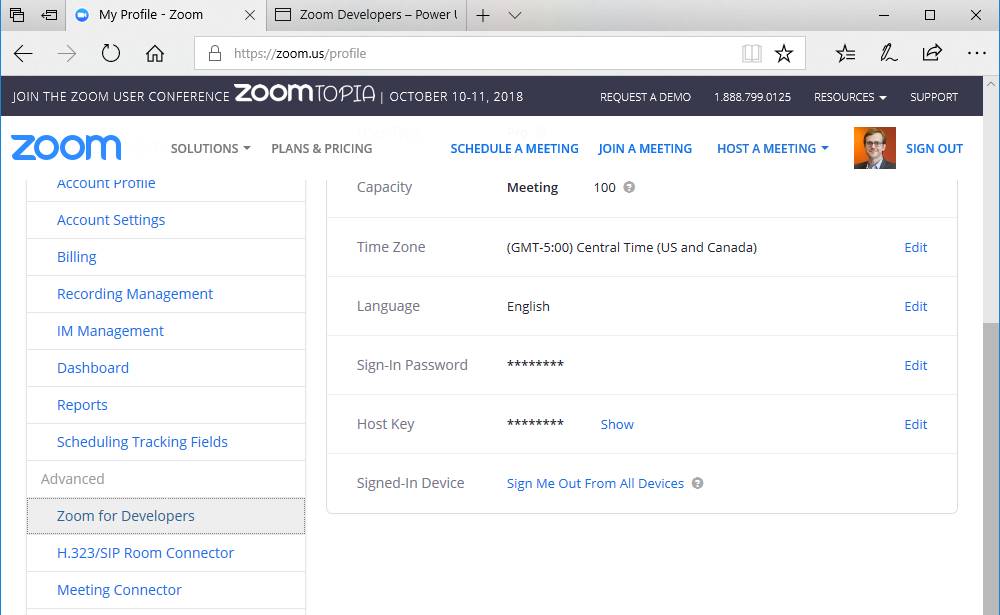The width and height of the screenshot is (1000, 615).
Task: Click the Advanced section heading
Action: (73, 479)
